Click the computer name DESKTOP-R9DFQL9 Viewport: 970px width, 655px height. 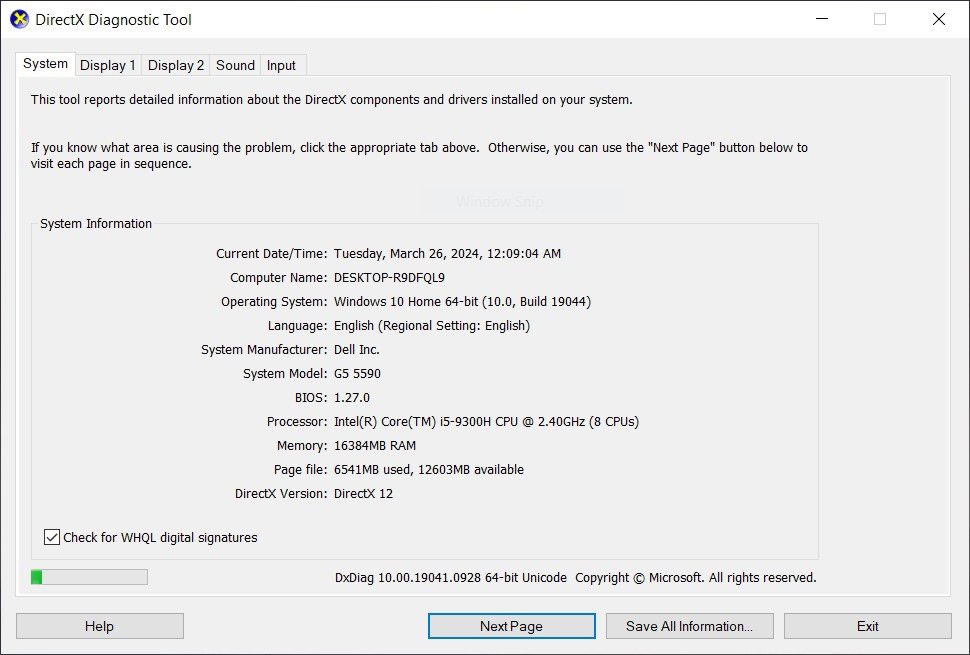pos(389,277)
